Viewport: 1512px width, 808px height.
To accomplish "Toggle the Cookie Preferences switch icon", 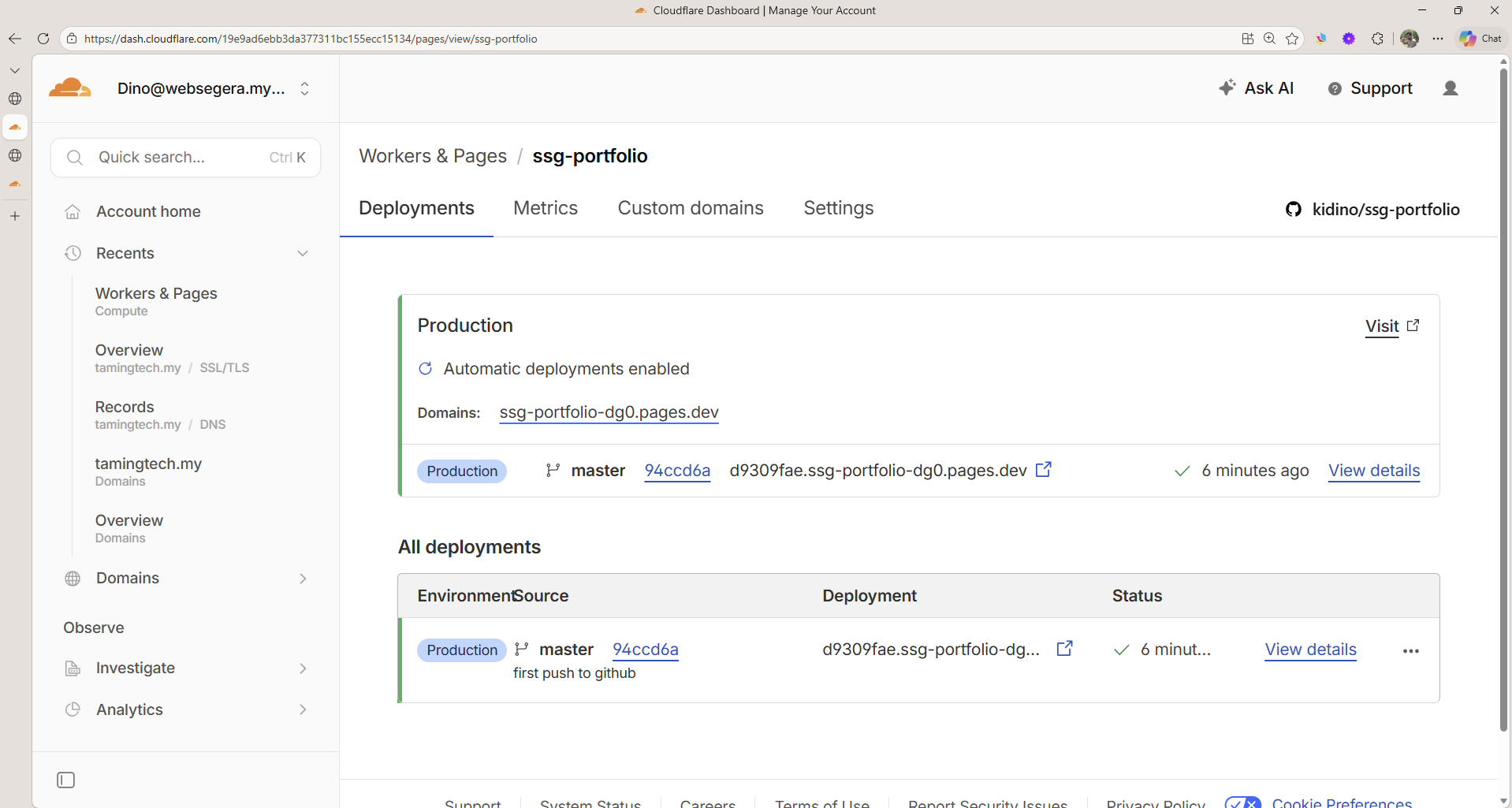I will 1243,802.
